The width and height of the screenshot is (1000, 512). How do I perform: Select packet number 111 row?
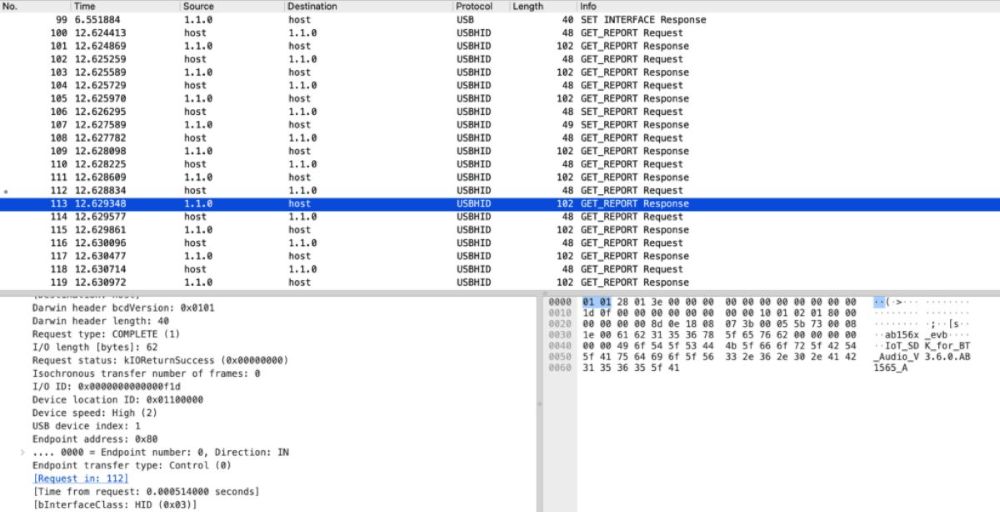pos(500,177)
